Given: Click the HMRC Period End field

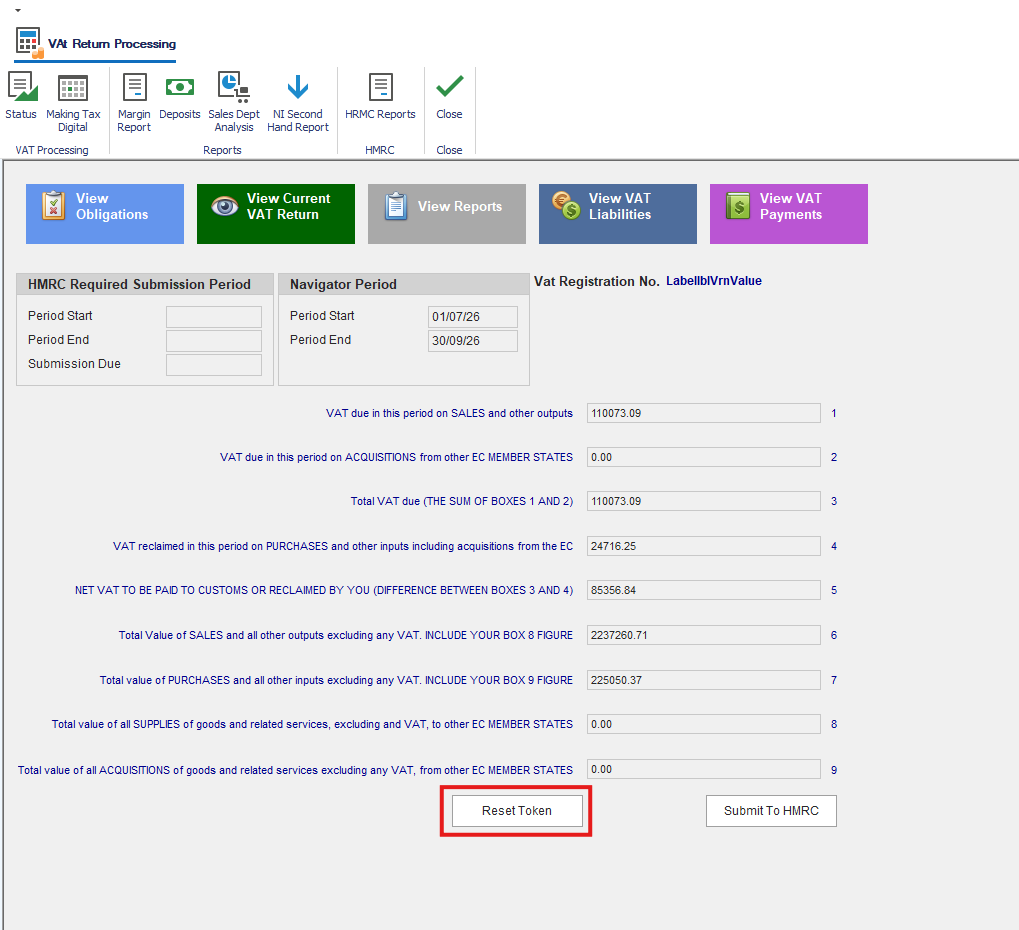Looking at the screenshot, I should pyautogui.click(x=214, y=341).
